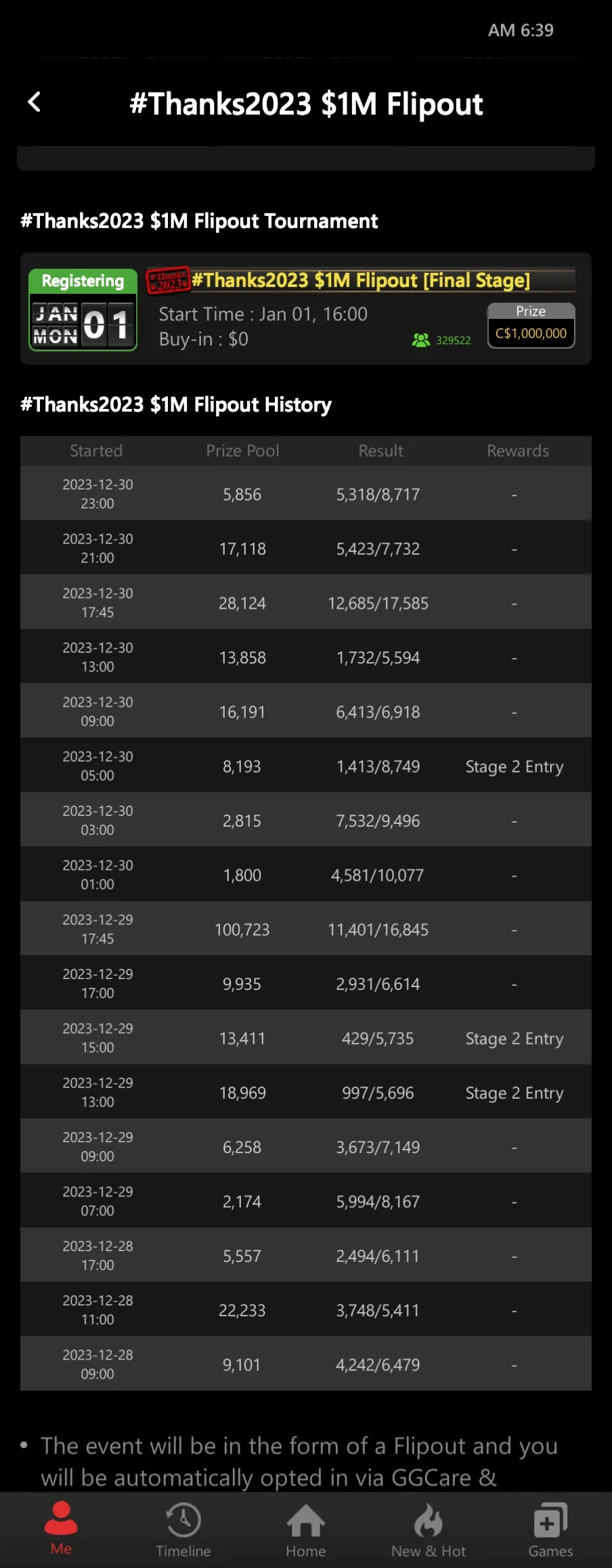Select the 100,723 prize pool entry
The image size is (612, 1568).
242,930
